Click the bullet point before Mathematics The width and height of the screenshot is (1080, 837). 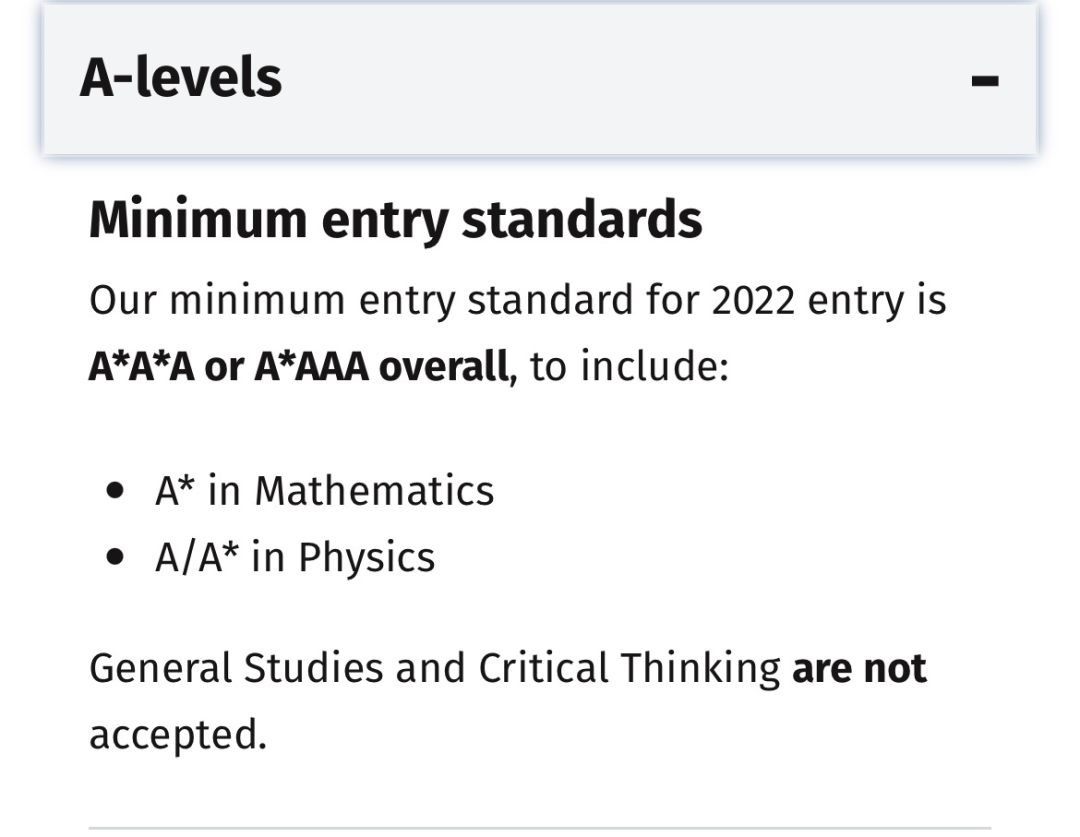[x=118, y=492]
